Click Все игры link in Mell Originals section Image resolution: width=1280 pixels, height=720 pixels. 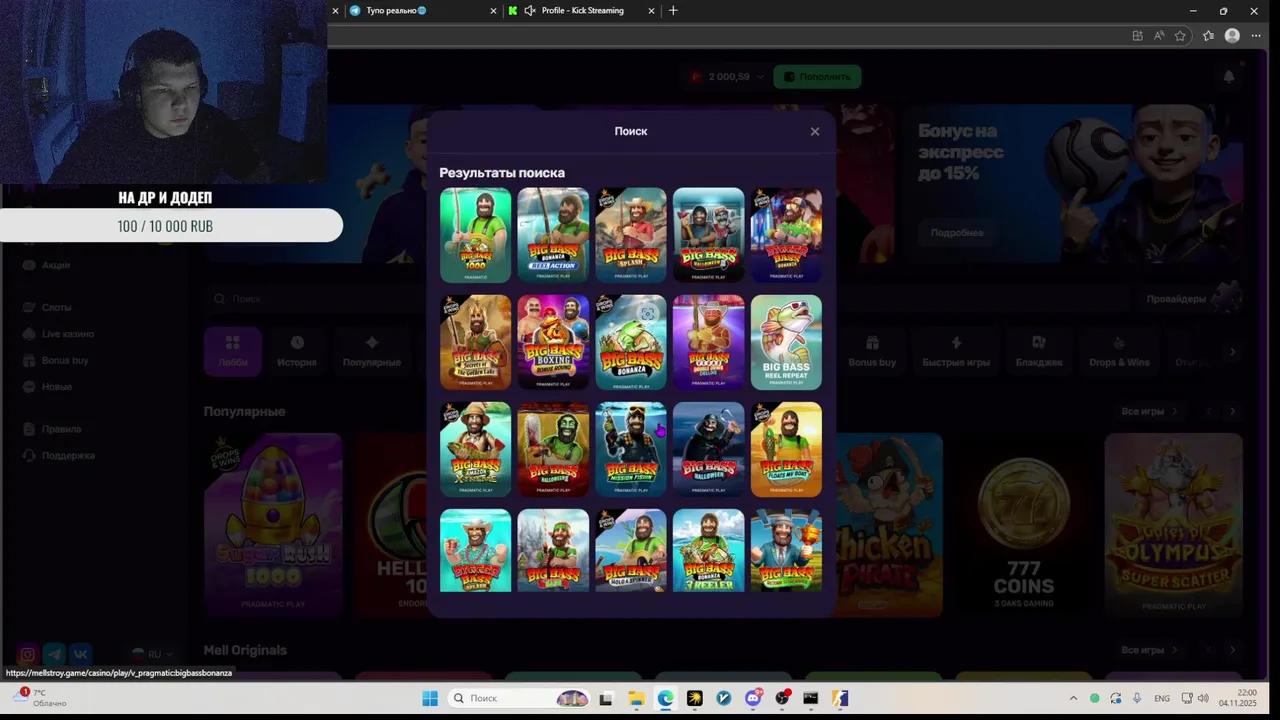[x=1149, y=650]
